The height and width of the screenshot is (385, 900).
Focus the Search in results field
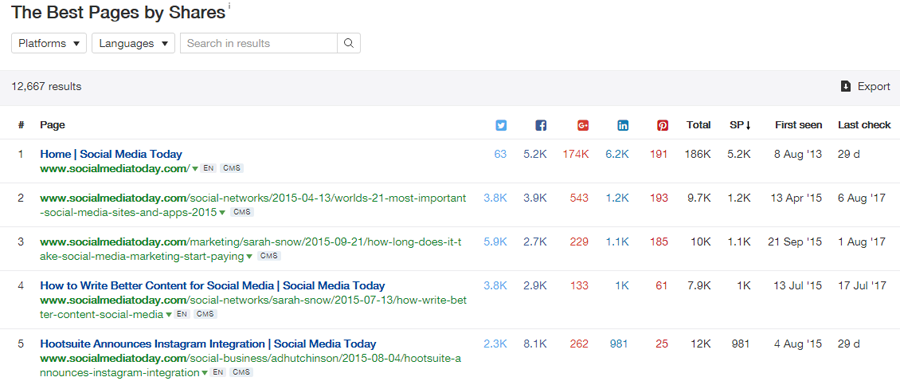click(259, 43)
